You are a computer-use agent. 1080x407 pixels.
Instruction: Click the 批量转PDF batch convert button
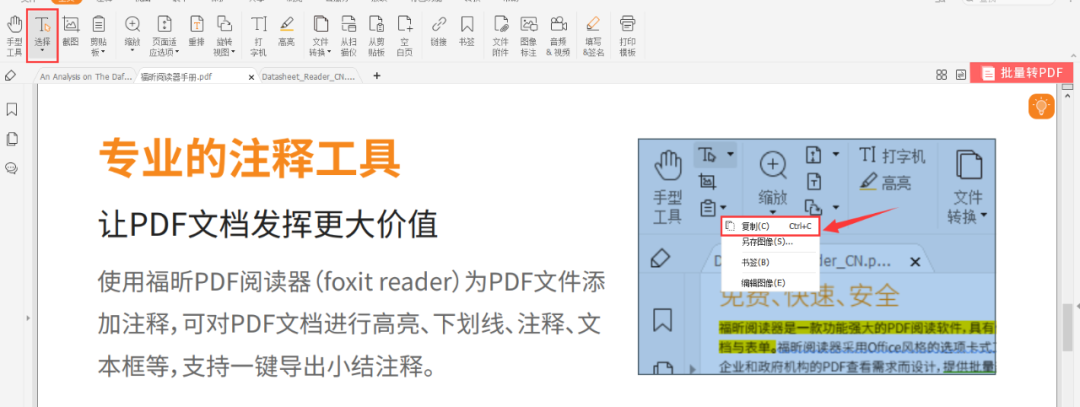tap(1021, 73)
